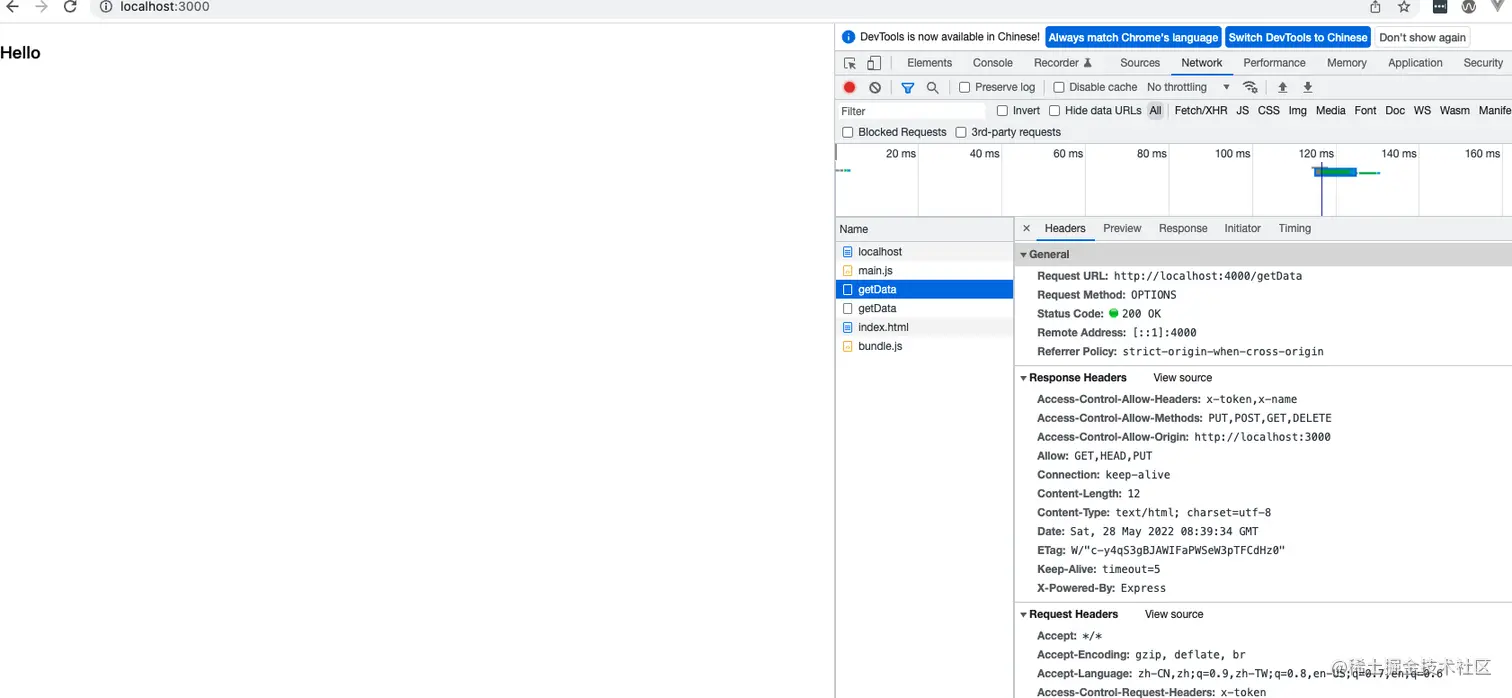The height and width of the screenshot is (698, 1512).
Task: Click Always match Chrome's language button
Action: [1133, 37]
